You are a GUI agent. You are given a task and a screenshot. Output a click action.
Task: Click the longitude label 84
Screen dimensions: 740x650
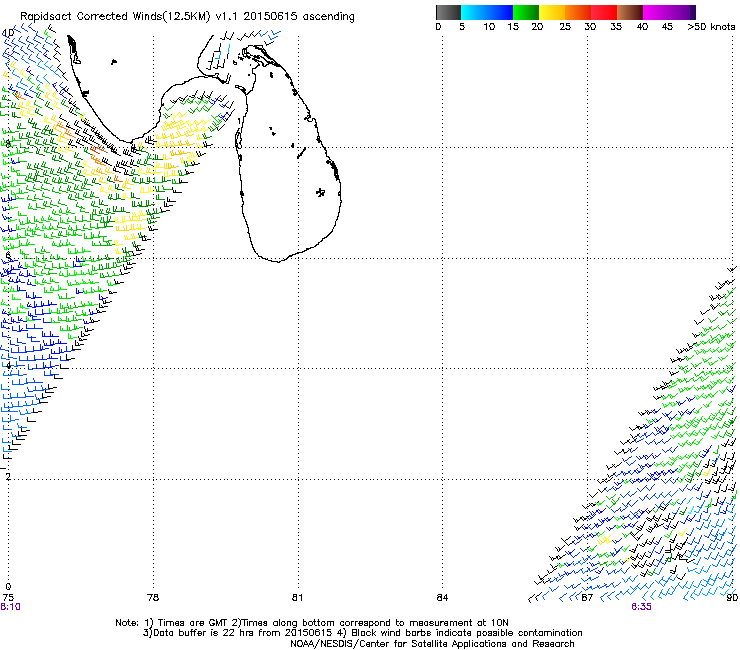tap(442, 598)
